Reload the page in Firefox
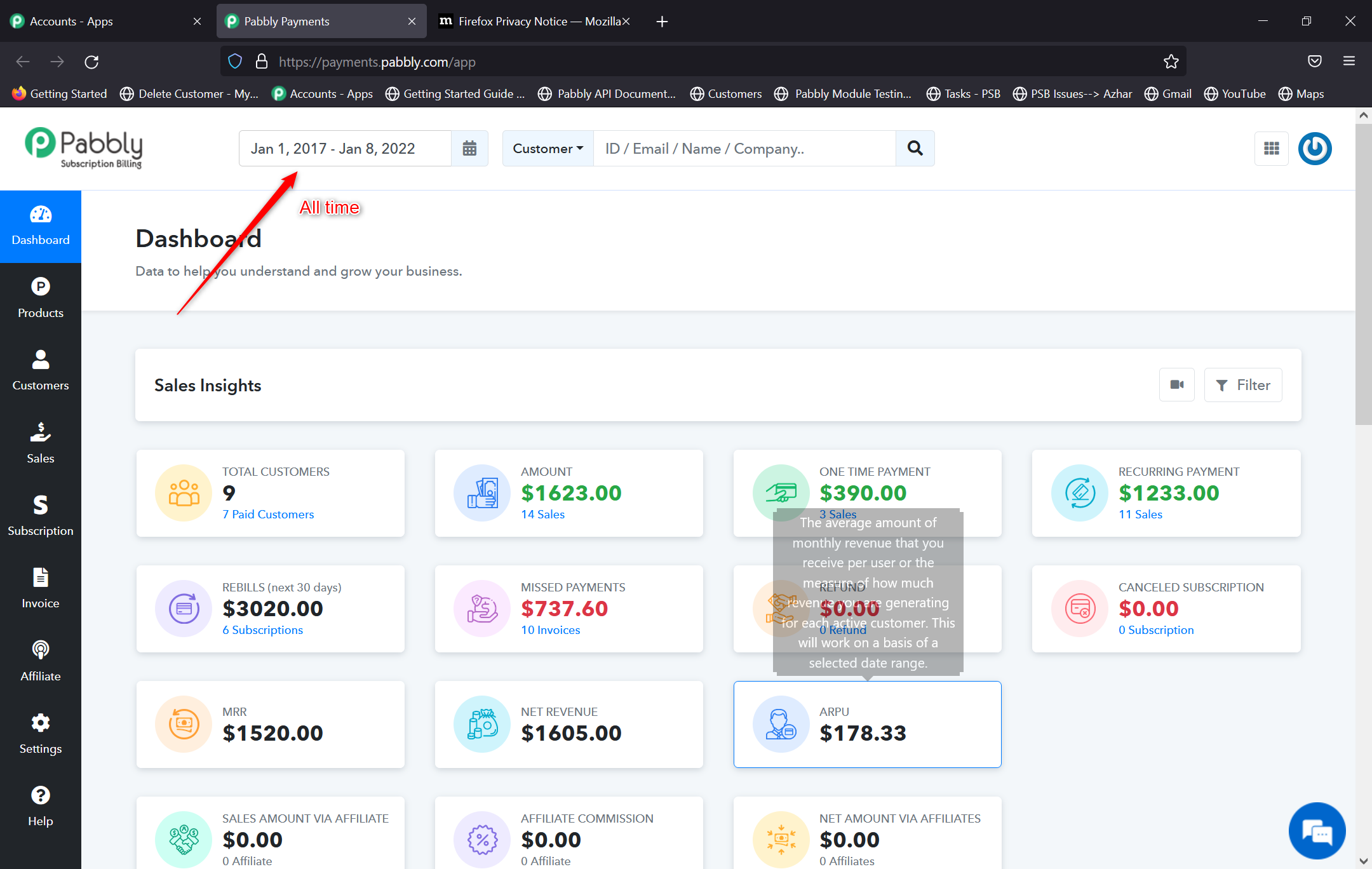 91,62
